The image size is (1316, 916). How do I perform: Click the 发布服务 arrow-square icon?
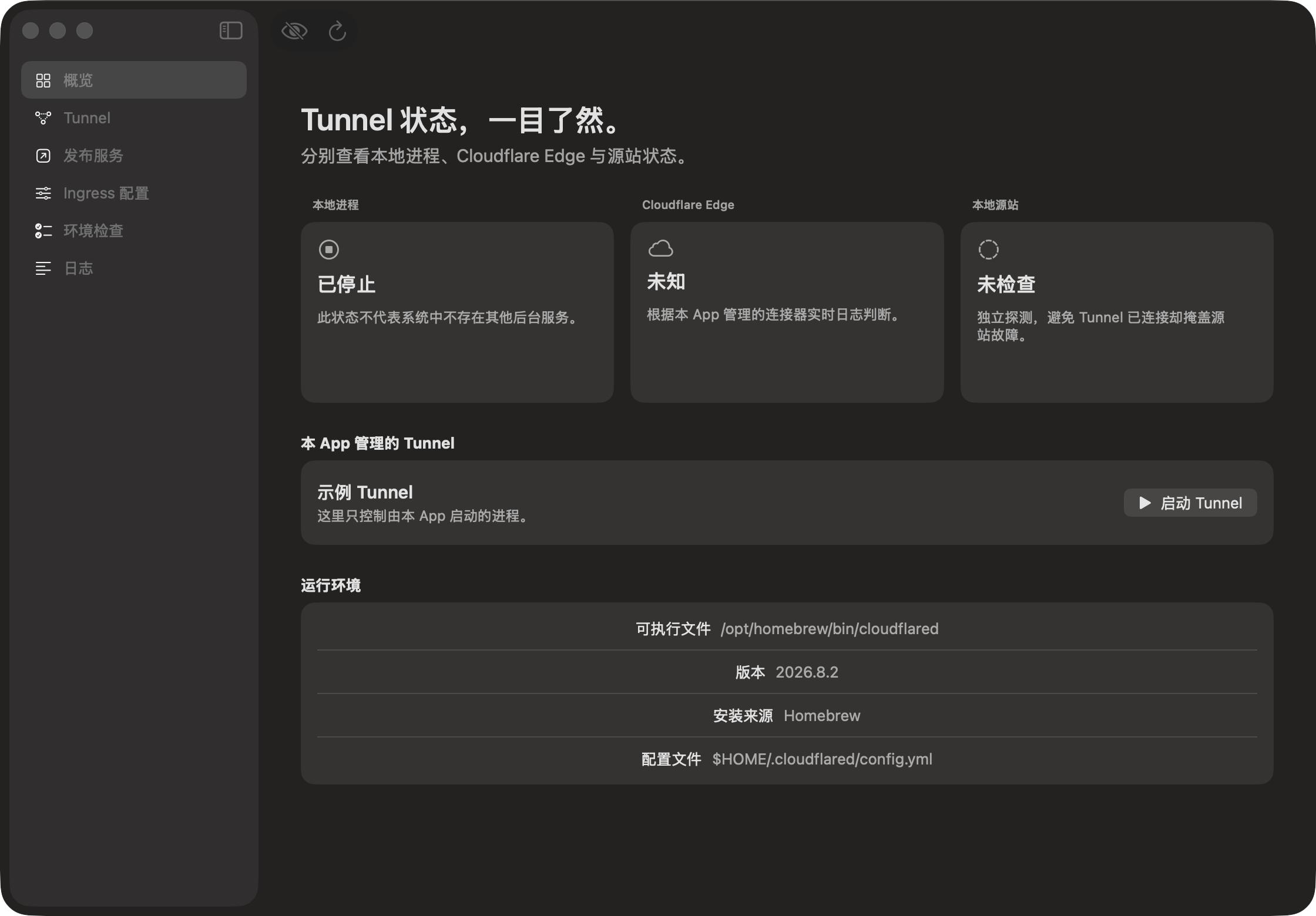[43, 156]
